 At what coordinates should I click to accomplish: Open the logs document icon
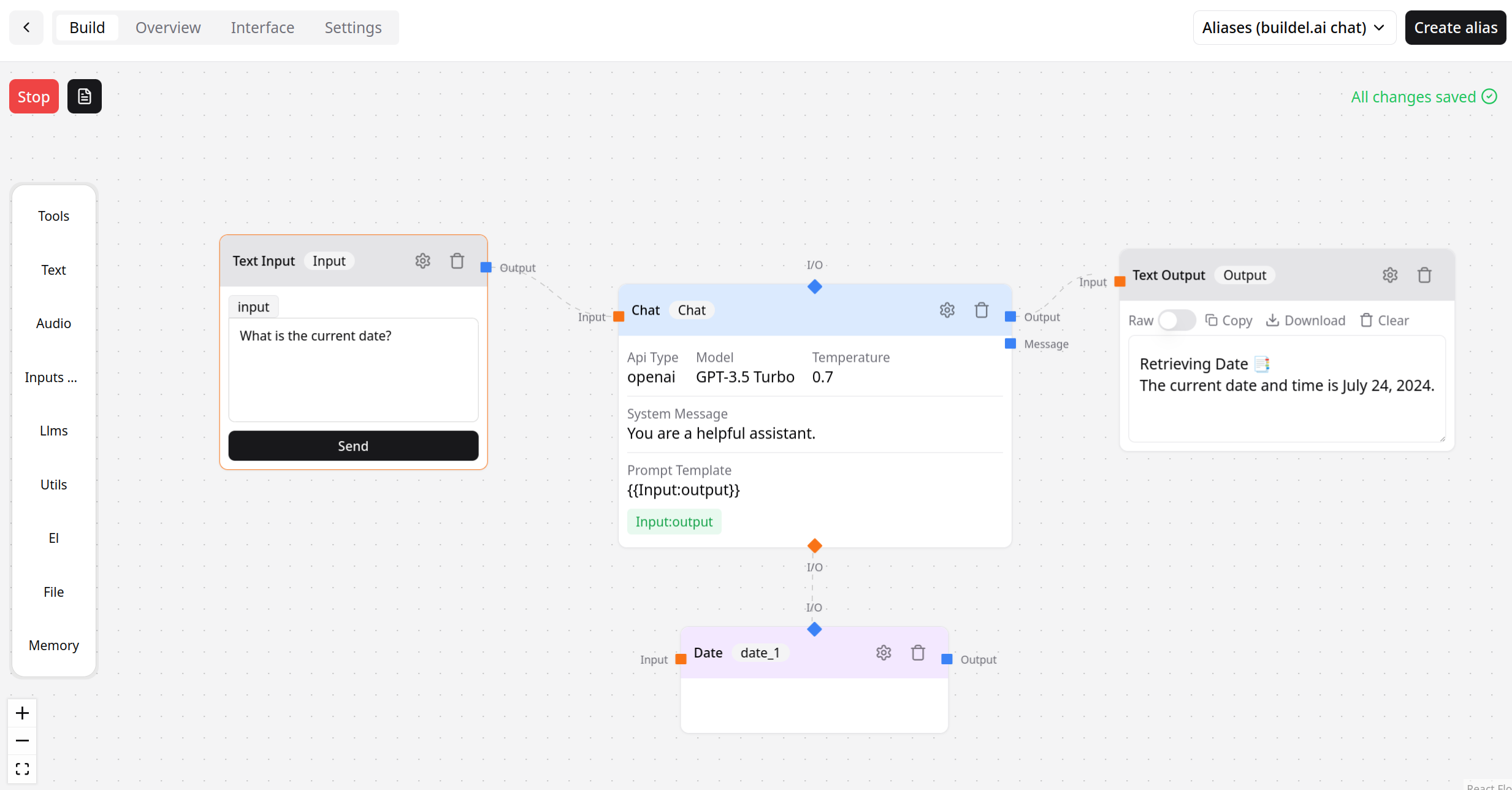pyautogui.click(x=85, y=96)
